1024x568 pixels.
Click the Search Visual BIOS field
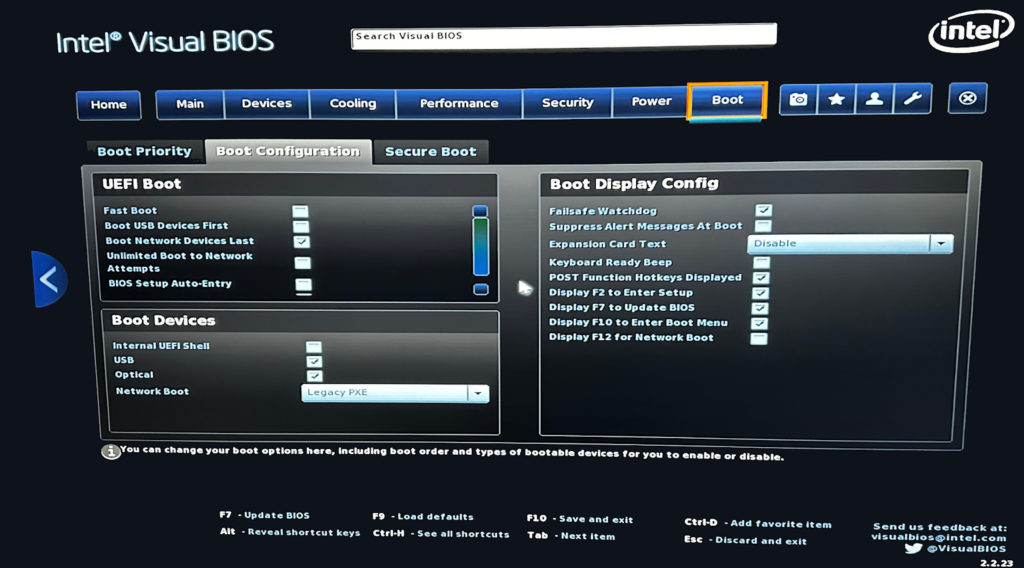click(564, 36)
